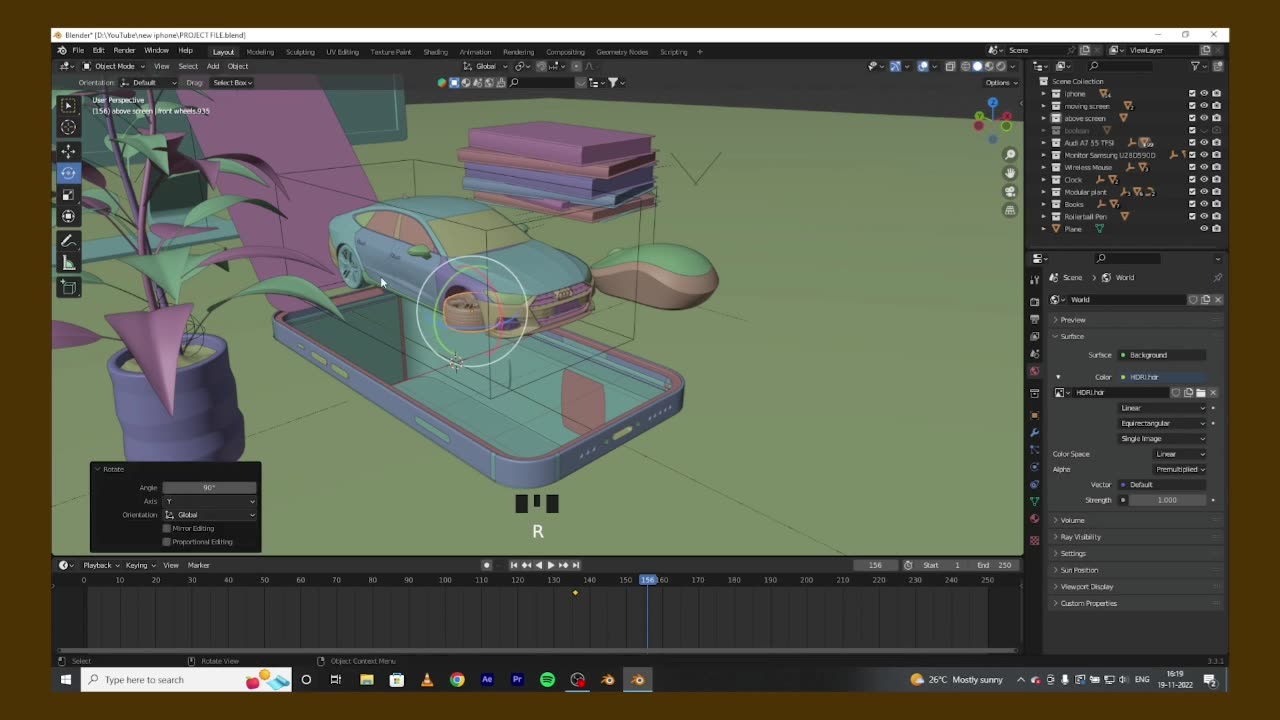The image size is (1280, 720).
Task: Enable Proportional Editing checkbox
Action: [x=166, y=542]
